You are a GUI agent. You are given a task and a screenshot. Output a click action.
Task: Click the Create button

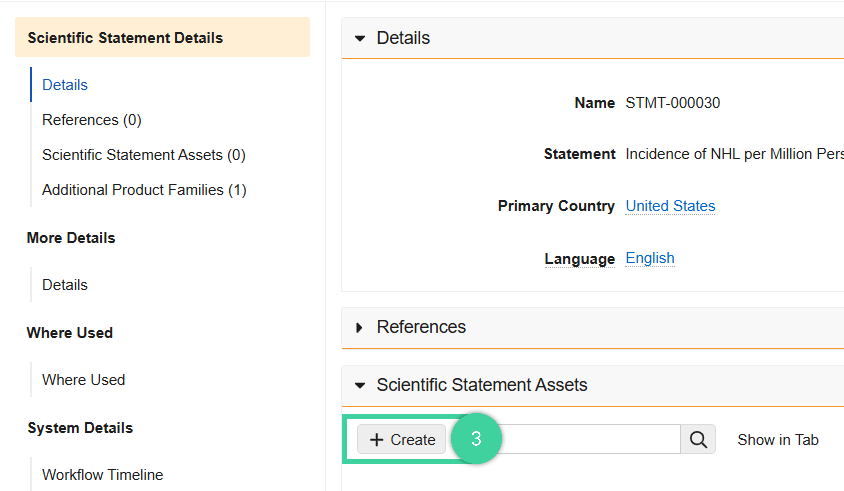pos(402,439)
